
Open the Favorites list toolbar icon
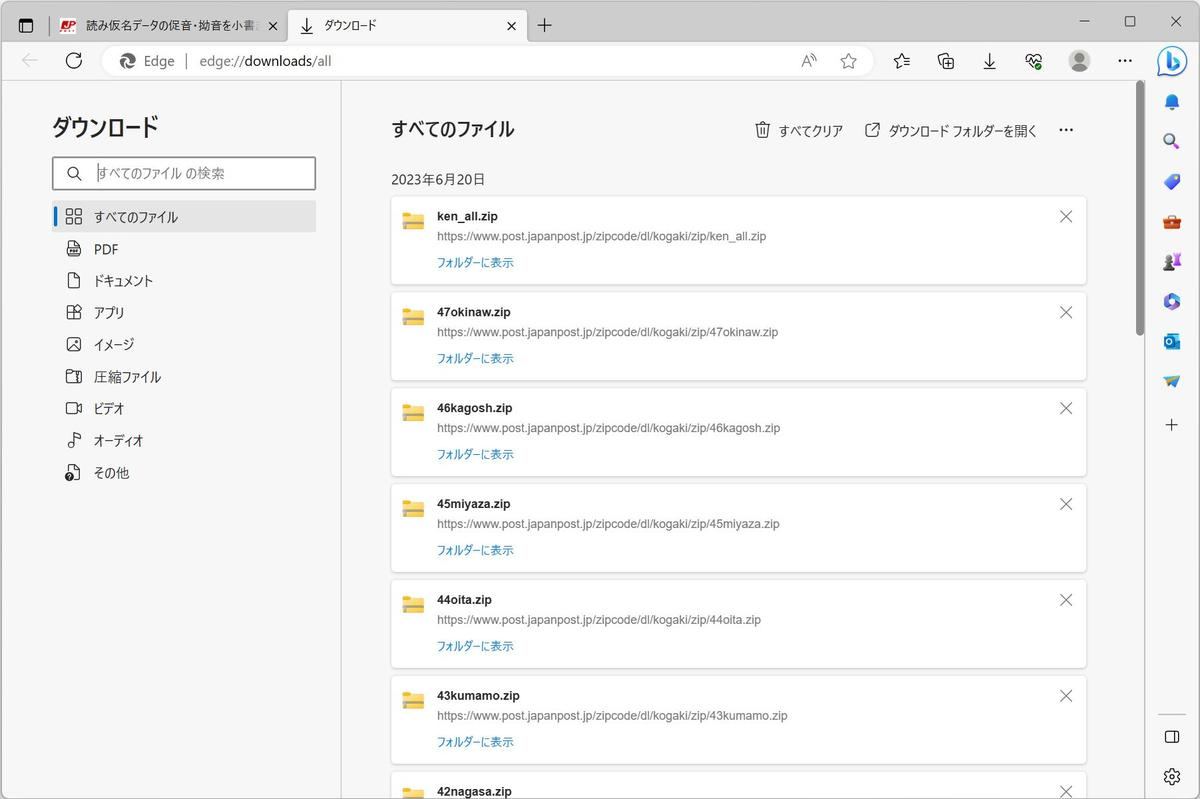point(902,61)
